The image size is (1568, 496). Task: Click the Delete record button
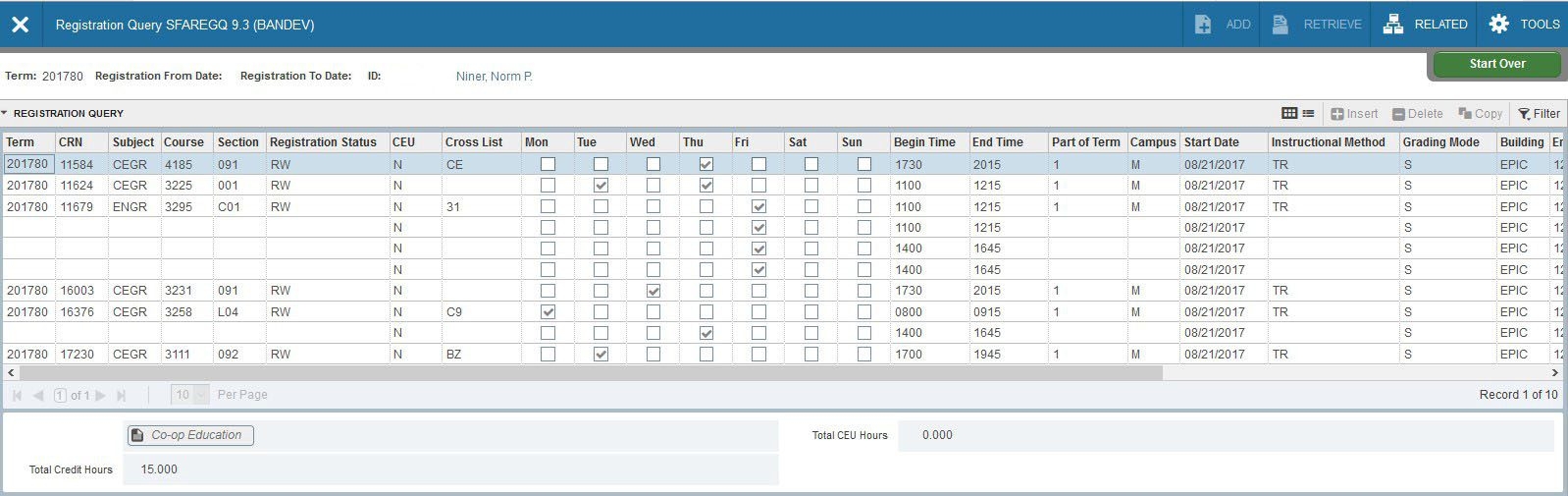[1418, 114]
